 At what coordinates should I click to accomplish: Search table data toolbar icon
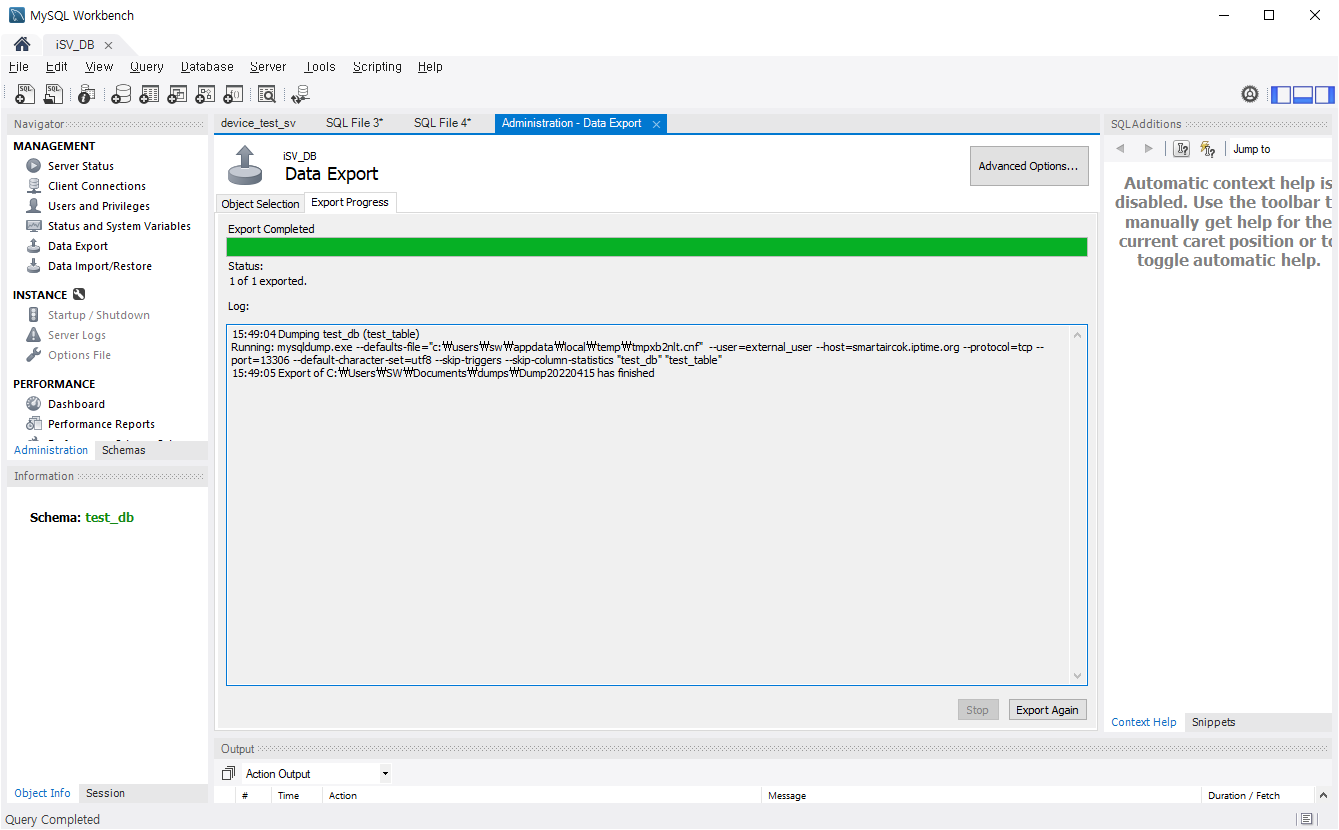(267, 94)
